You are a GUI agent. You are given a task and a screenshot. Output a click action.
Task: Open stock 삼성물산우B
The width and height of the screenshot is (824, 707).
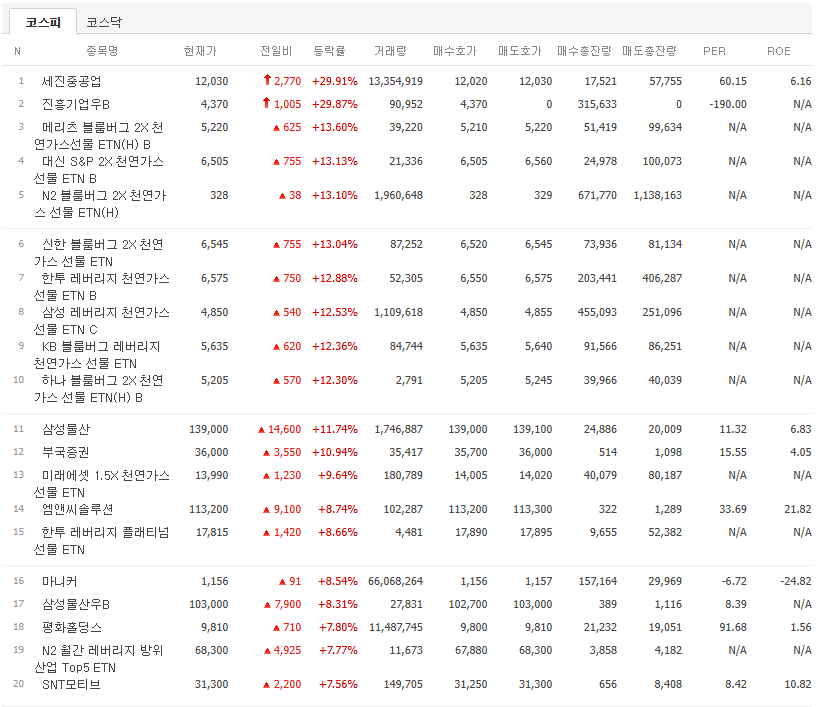(76, 604)
